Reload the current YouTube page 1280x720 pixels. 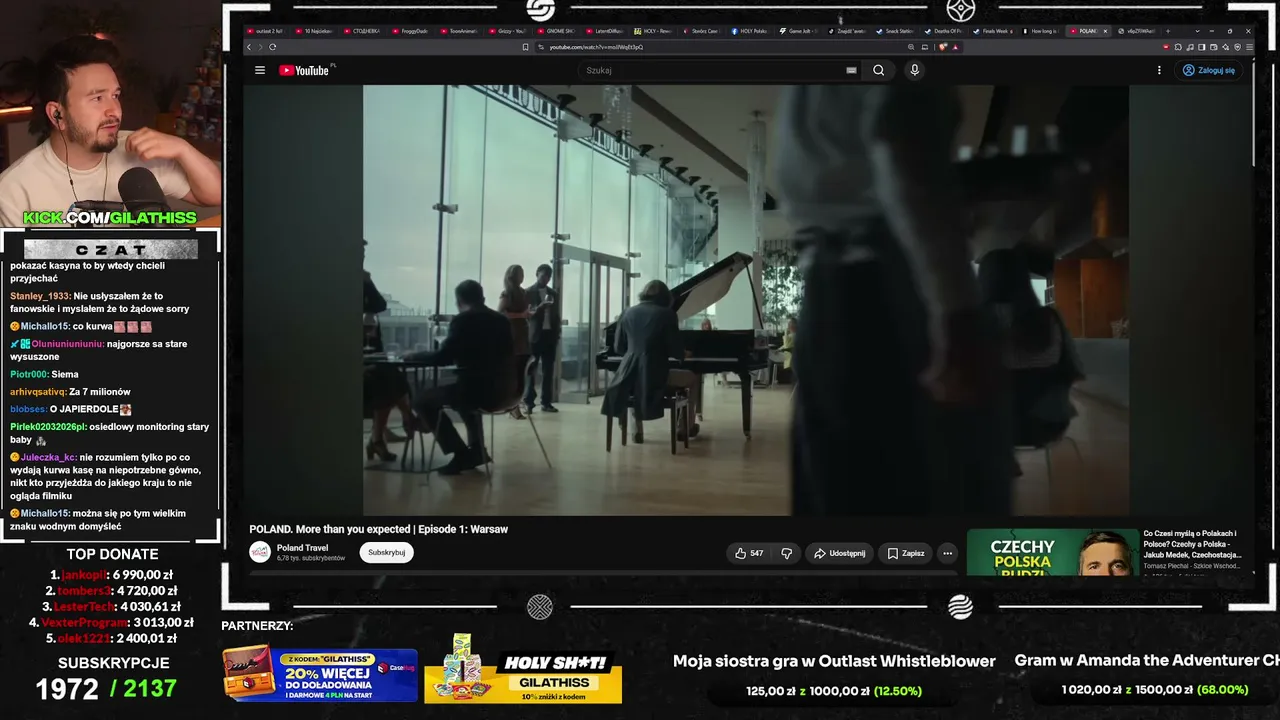pyautogui.click(x=272, y=47)
